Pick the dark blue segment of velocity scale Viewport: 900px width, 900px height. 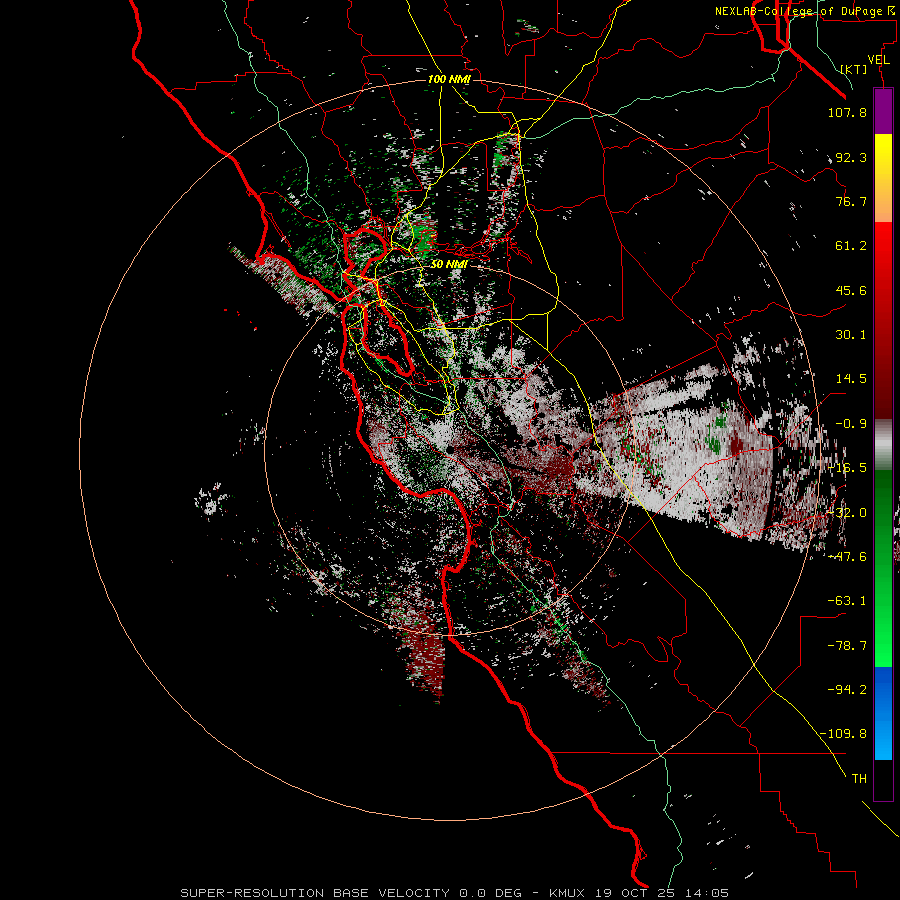click(883, 689)
